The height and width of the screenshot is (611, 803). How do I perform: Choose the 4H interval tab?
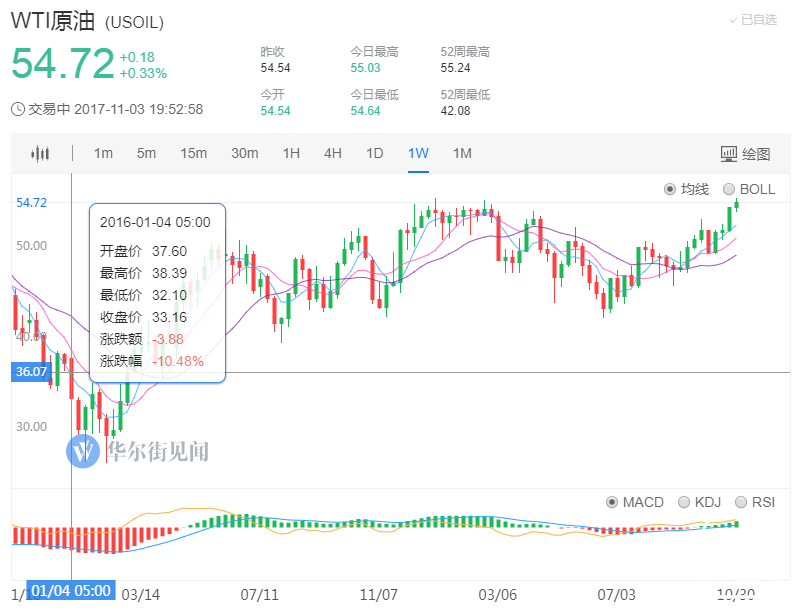(333, 153)
